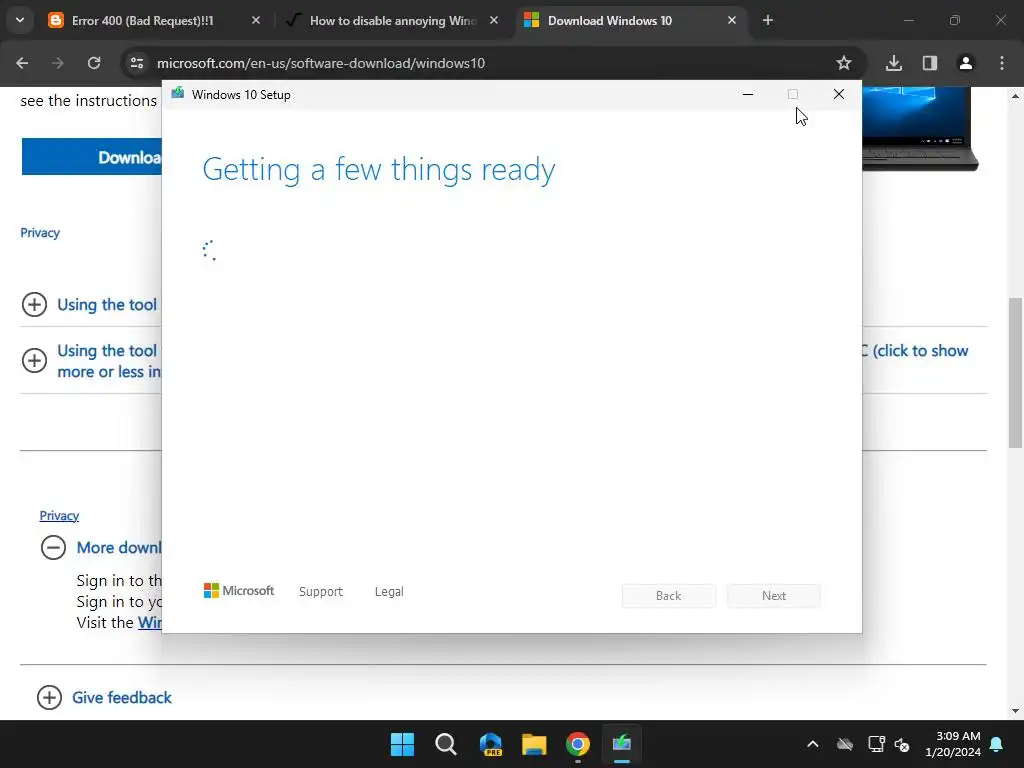The width and height of the screenshot is (1024, 768).
Task: Open File Explorer from taskbar
Action: (534, 744)
